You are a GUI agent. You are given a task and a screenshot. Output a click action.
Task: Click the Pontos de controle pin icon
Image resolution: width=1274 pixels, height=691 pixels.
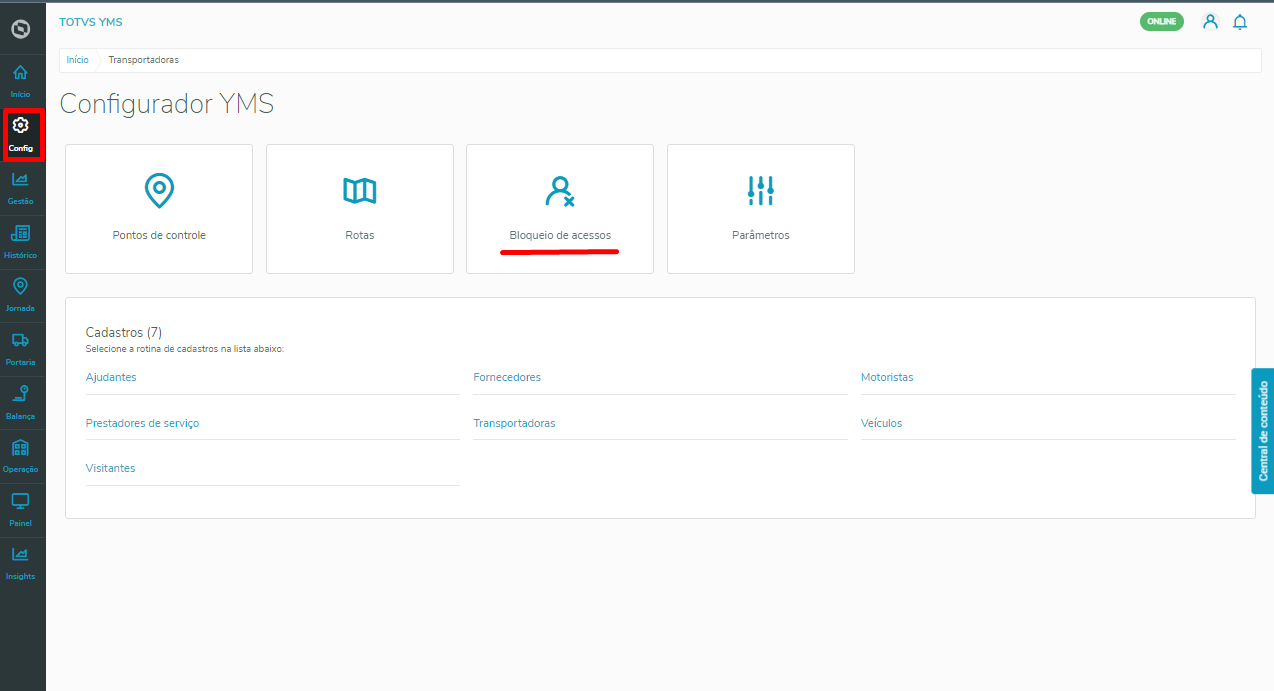click(x=159, y=190)
